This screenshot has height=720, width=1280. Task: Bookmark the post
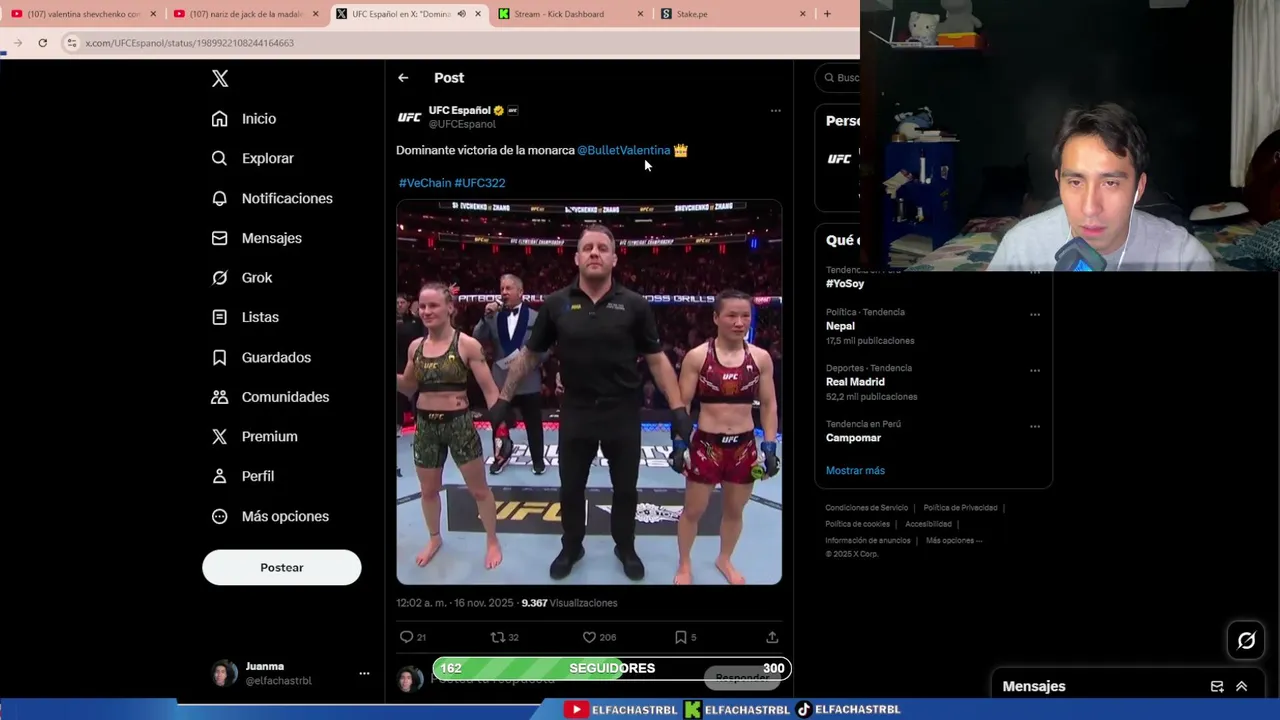680,637
